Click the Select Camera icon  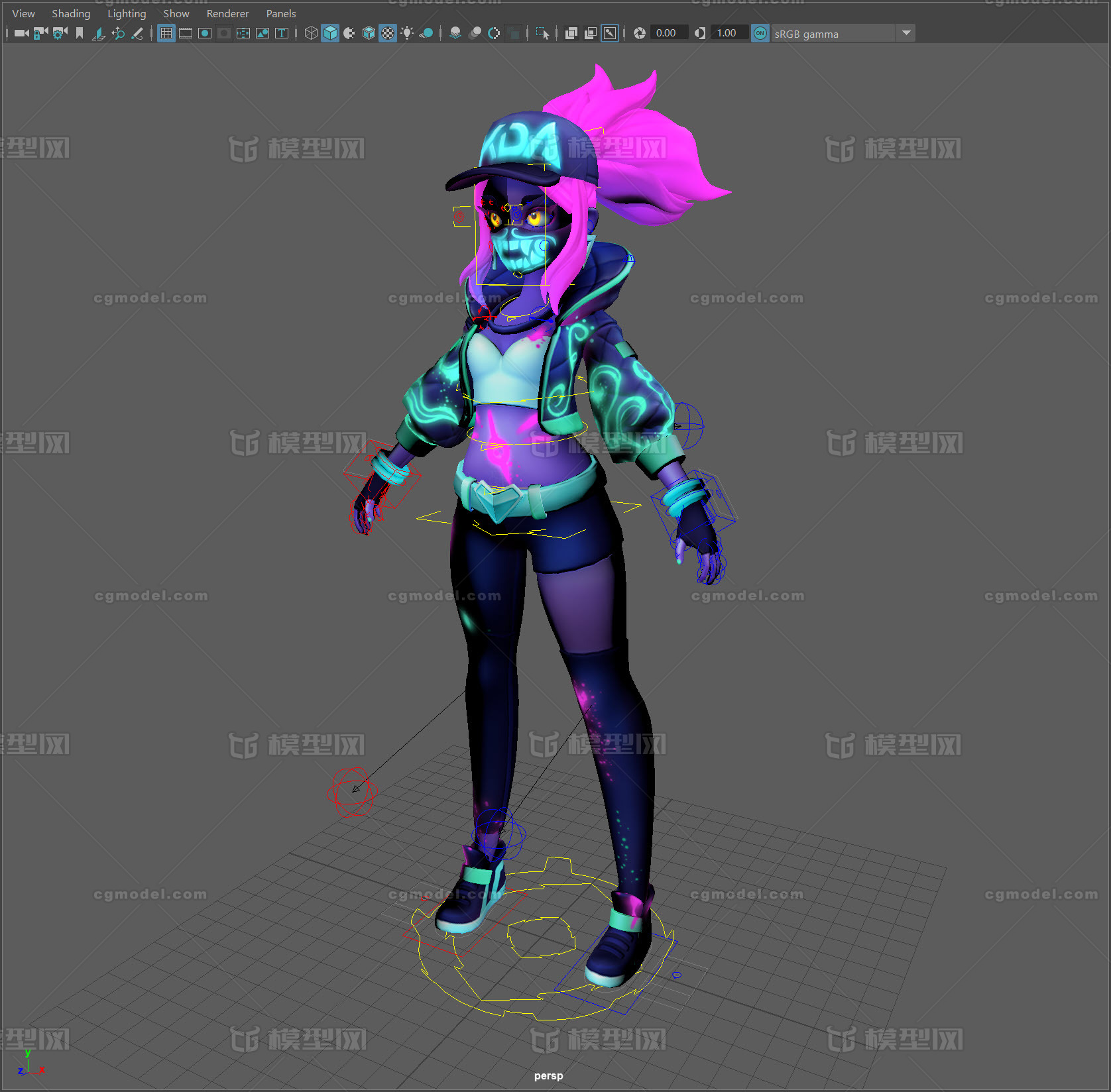[x=21, y=33]
